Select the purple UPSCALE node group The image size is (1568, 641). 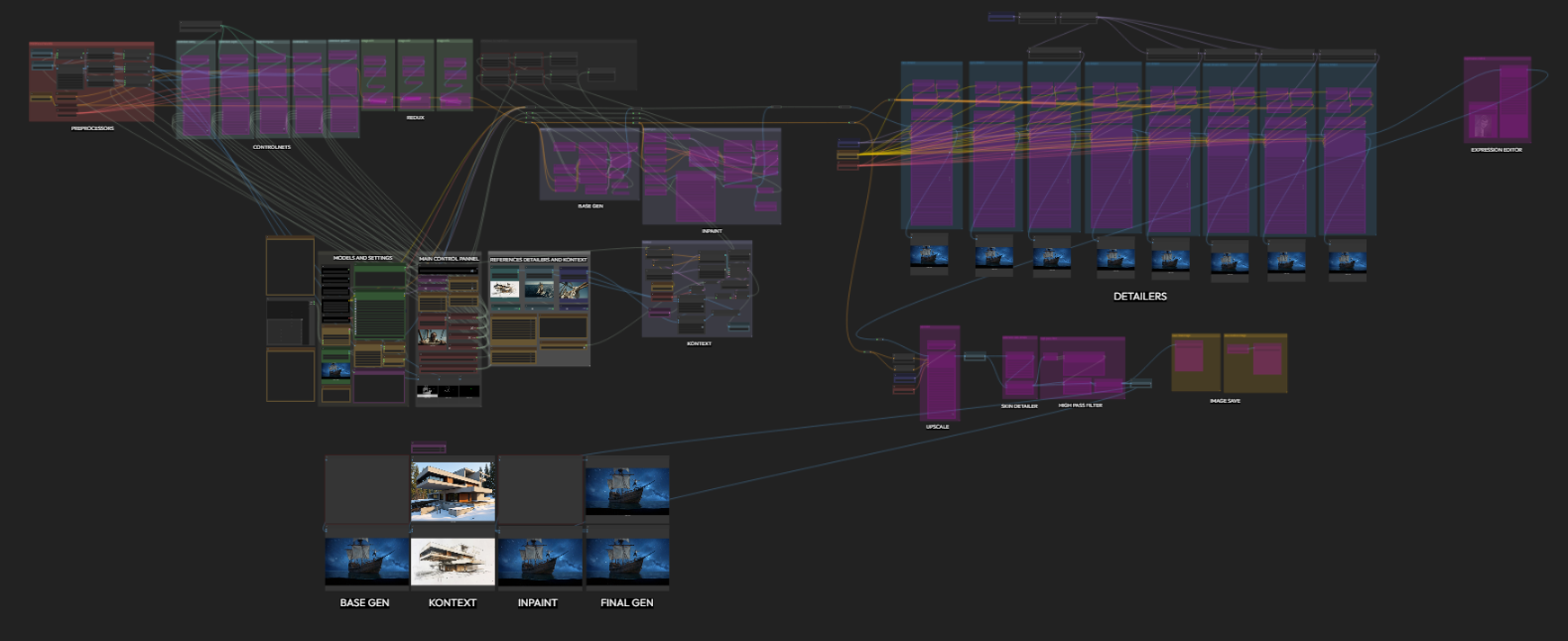(939, 374)
